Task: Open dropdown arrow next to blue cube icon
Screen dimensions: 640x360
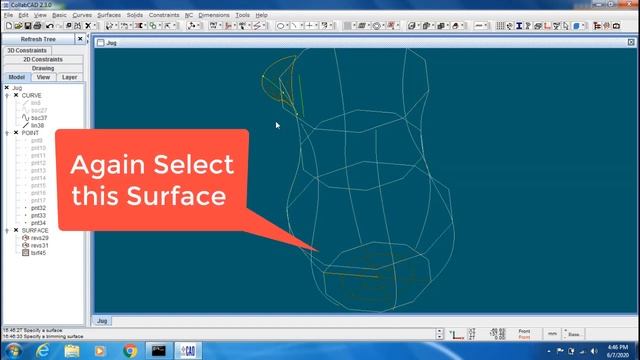Action: (583, 26)
